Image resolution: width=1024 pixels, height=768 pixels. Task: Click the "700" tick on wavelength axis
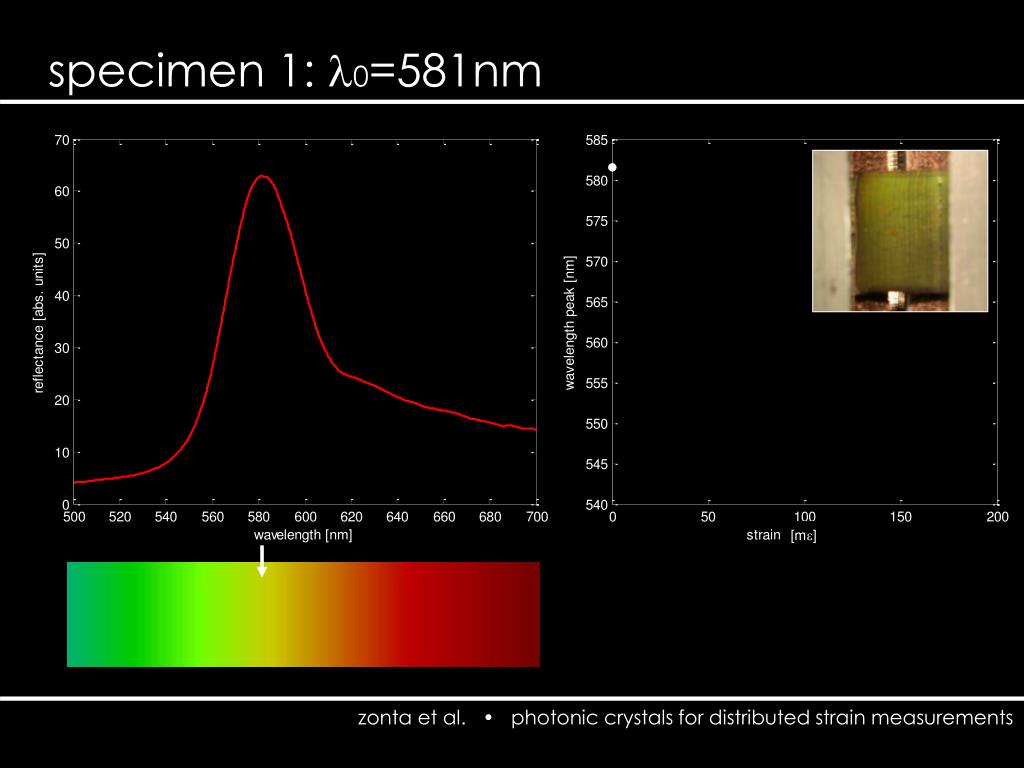click(537, 517)
